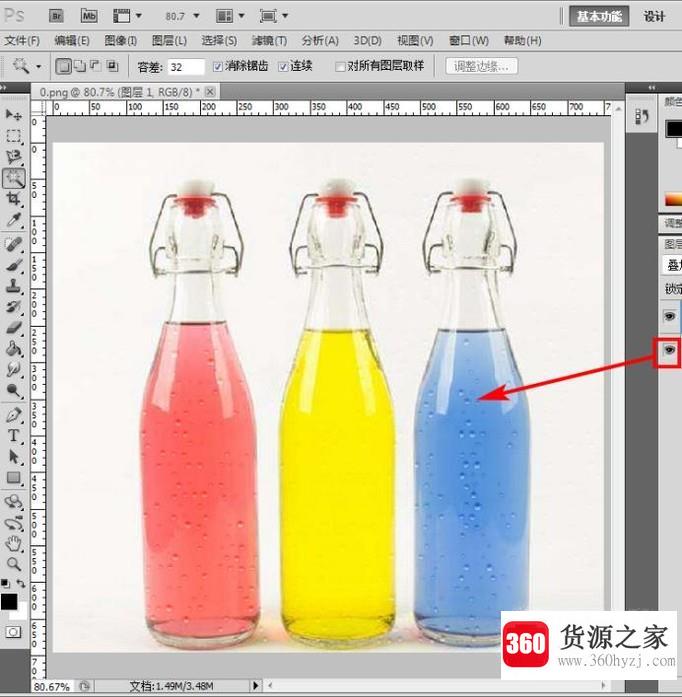Open the 帮助(H) menu
The image size is (682, 697).
(523, 41)
